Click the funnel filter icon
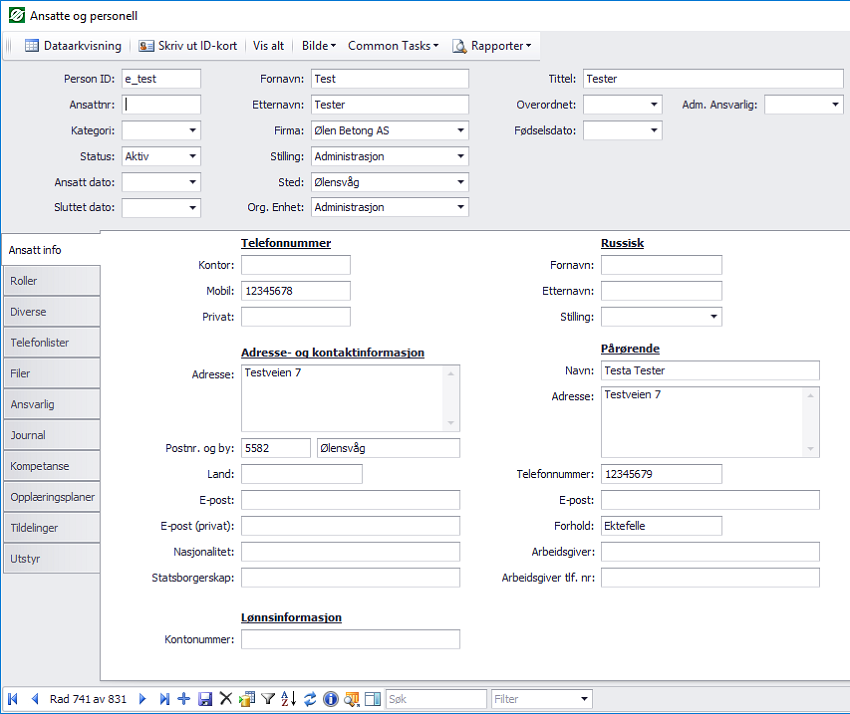 click(x=268, y=699)
